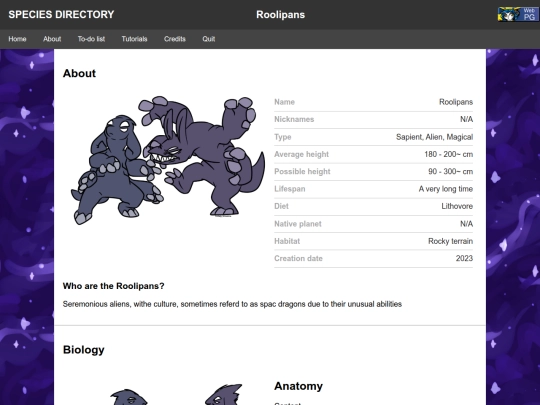The height and width of the screenshot is (405, 540).
Task: Click the Nicknames row label
Action: (294, 119)
